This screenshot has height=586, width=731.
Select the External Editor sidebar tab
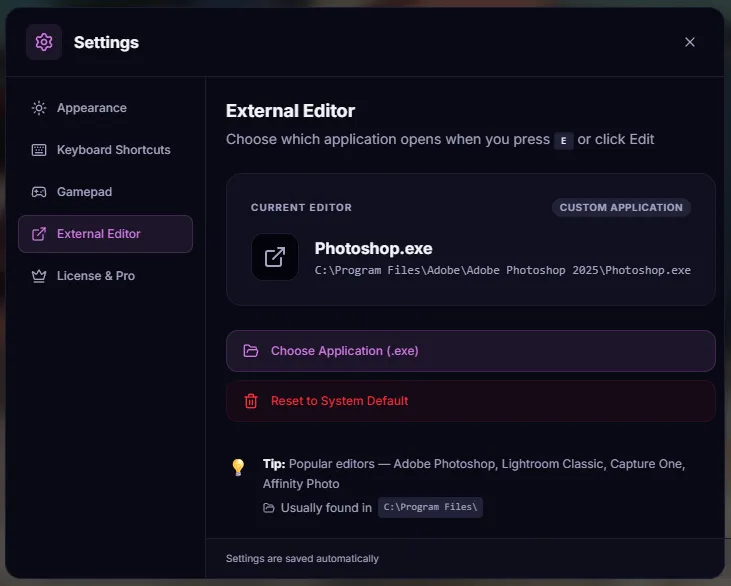point(105,234)
